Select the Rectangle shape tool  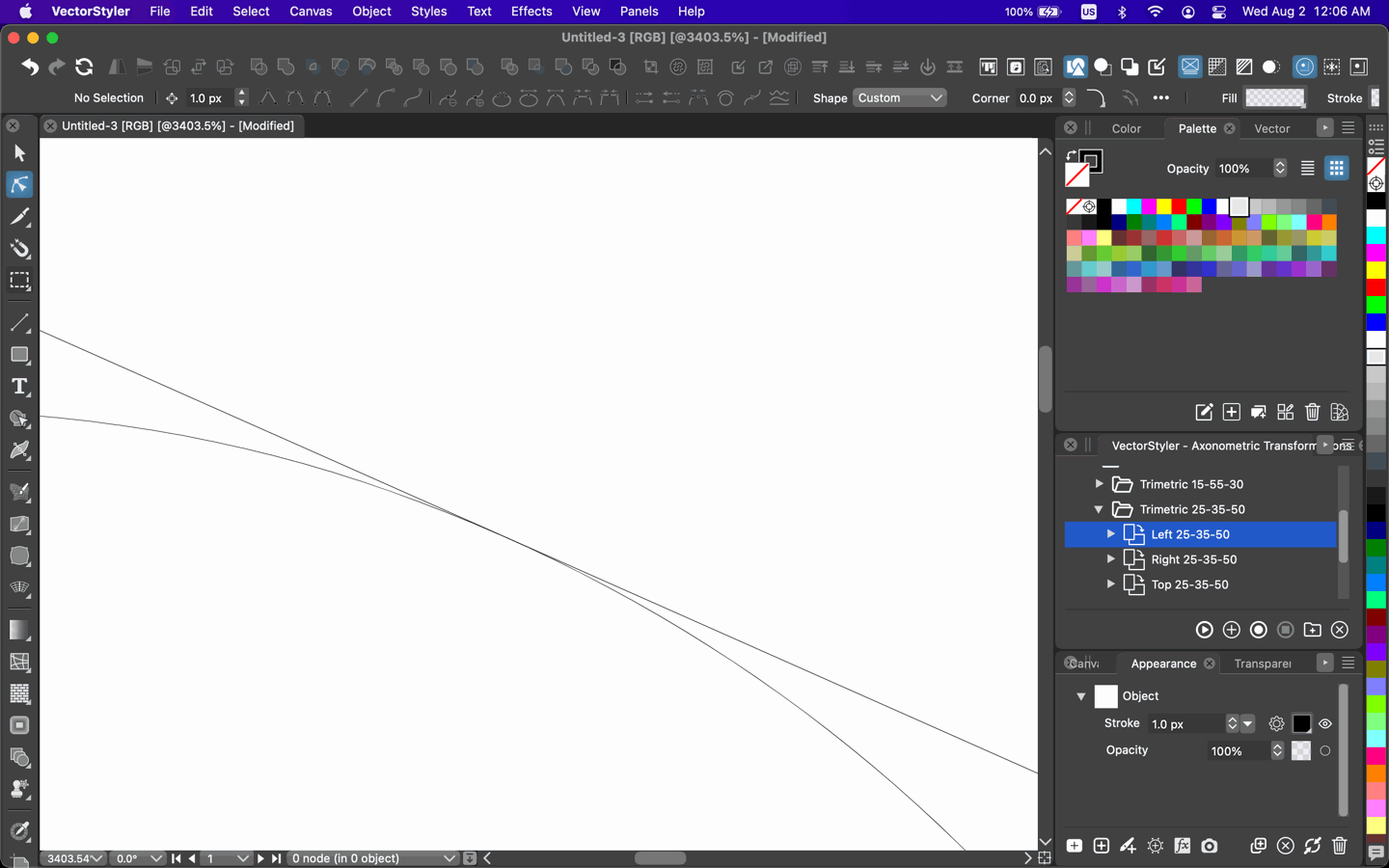[x=19, y=355]
